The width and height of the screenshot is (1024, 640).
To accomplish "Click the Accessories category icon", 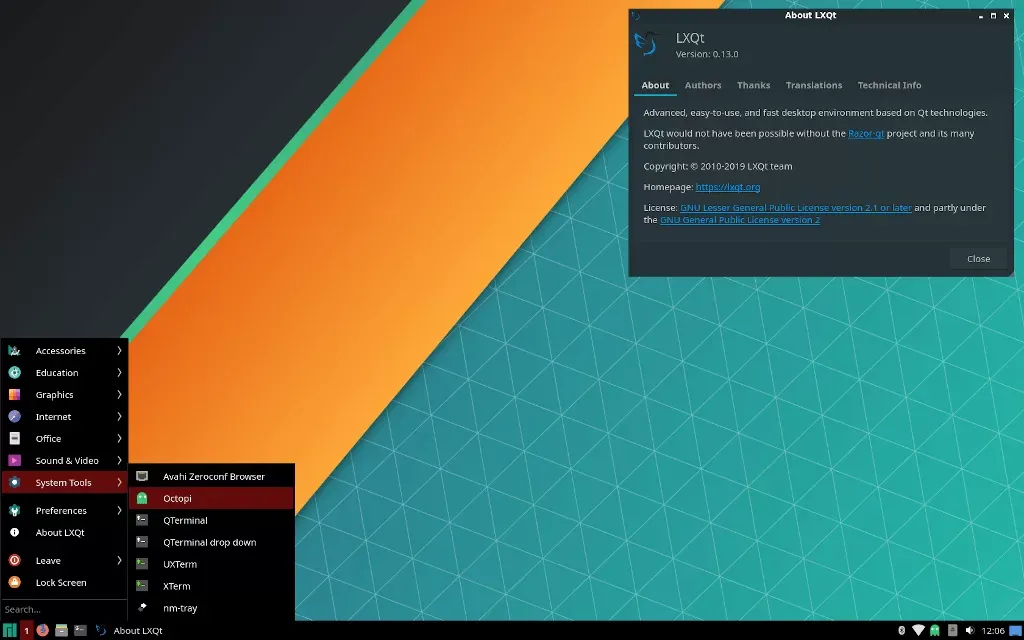I will coord(14,351).
